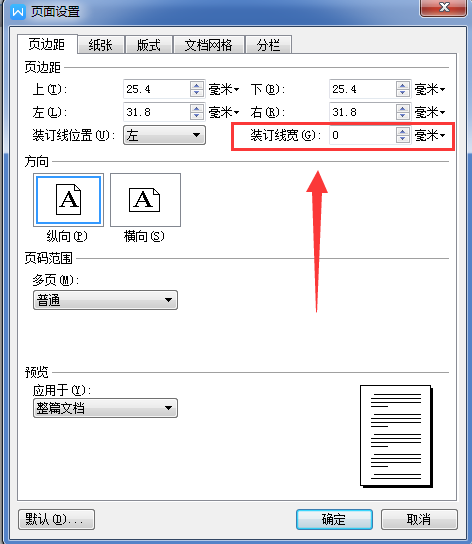Click the WPS Writer logo icon
The image size is (472, 544).
pyautogui.click(x=18, y=12)
